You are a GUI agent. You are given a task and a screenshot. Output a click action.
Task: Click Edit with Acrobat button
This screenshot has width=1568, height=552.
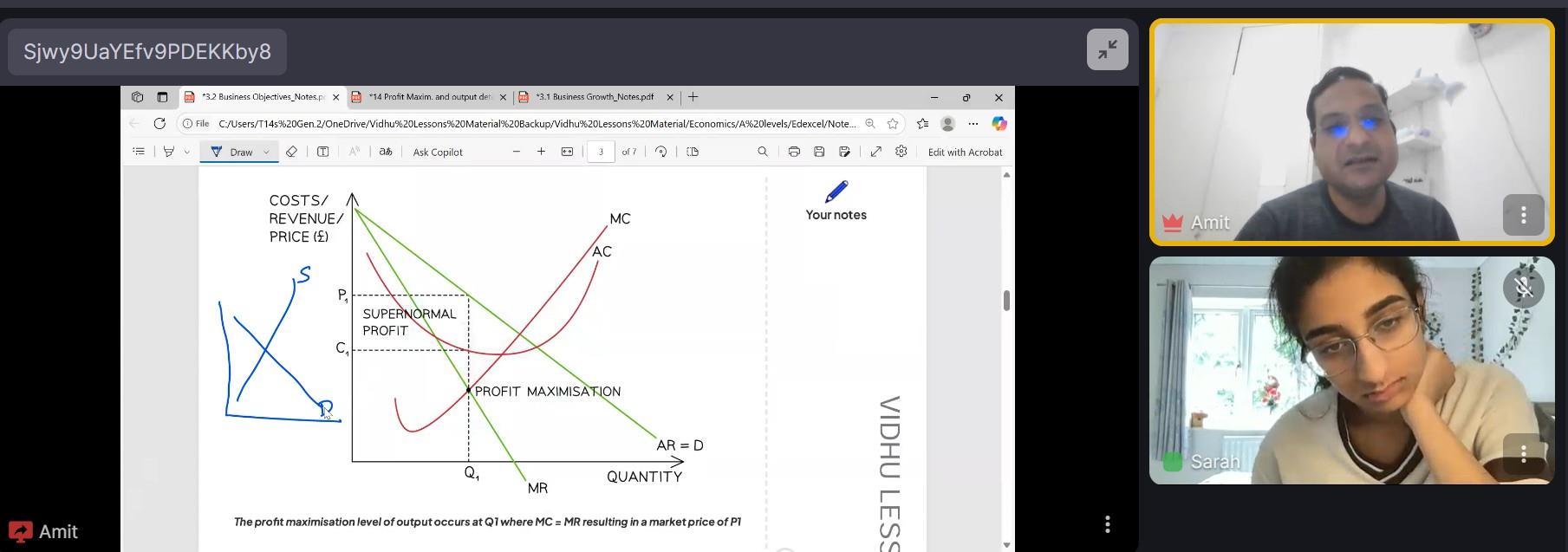point(965,153)
